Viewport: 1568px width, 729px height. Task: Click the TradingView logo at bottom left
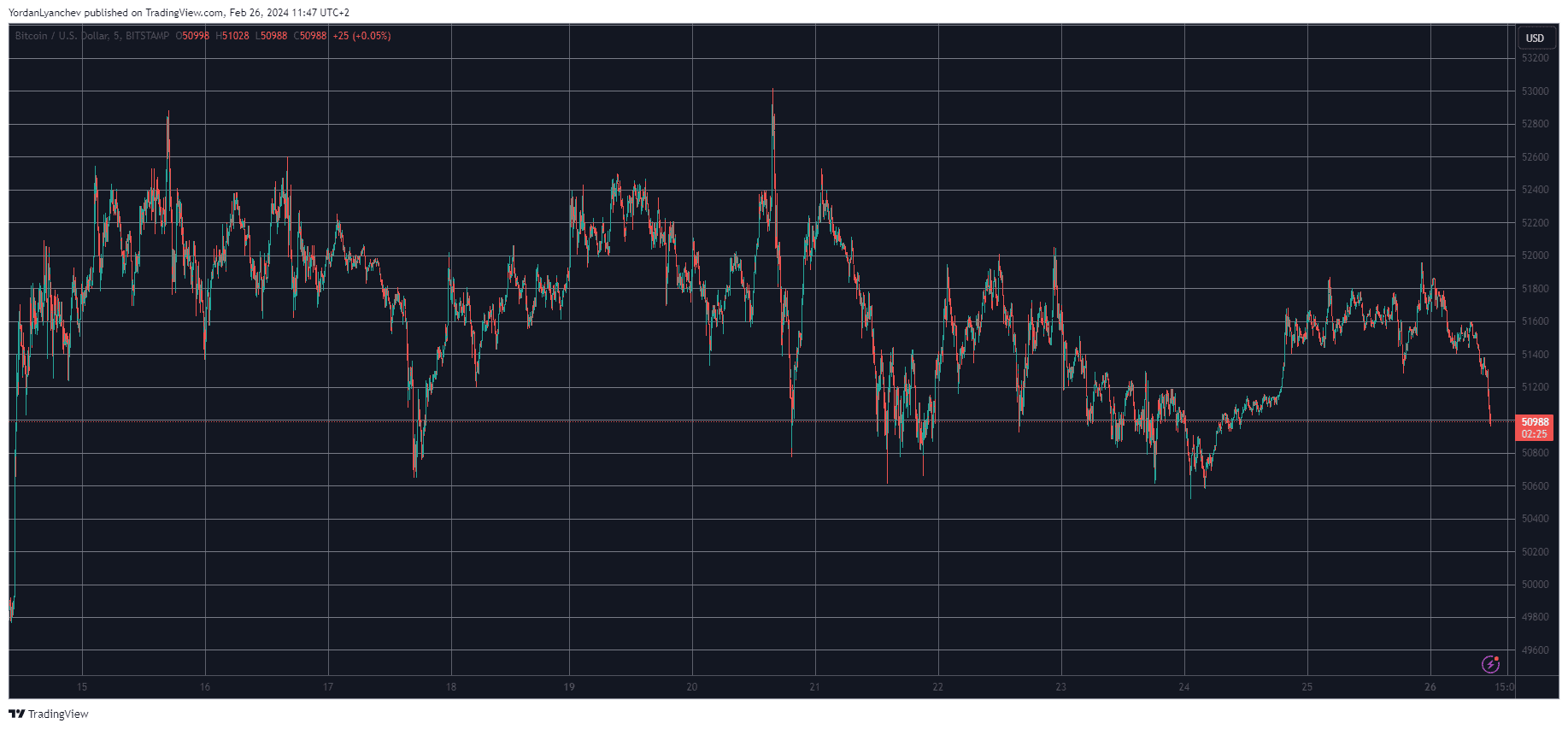[x=49, y=714]
